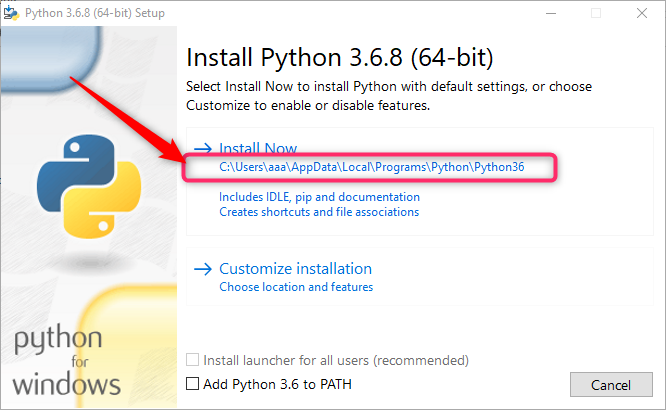Start installation with Install Now
Image resolution: width=666 pixels, height=410 pixels.
pos(258,148)
